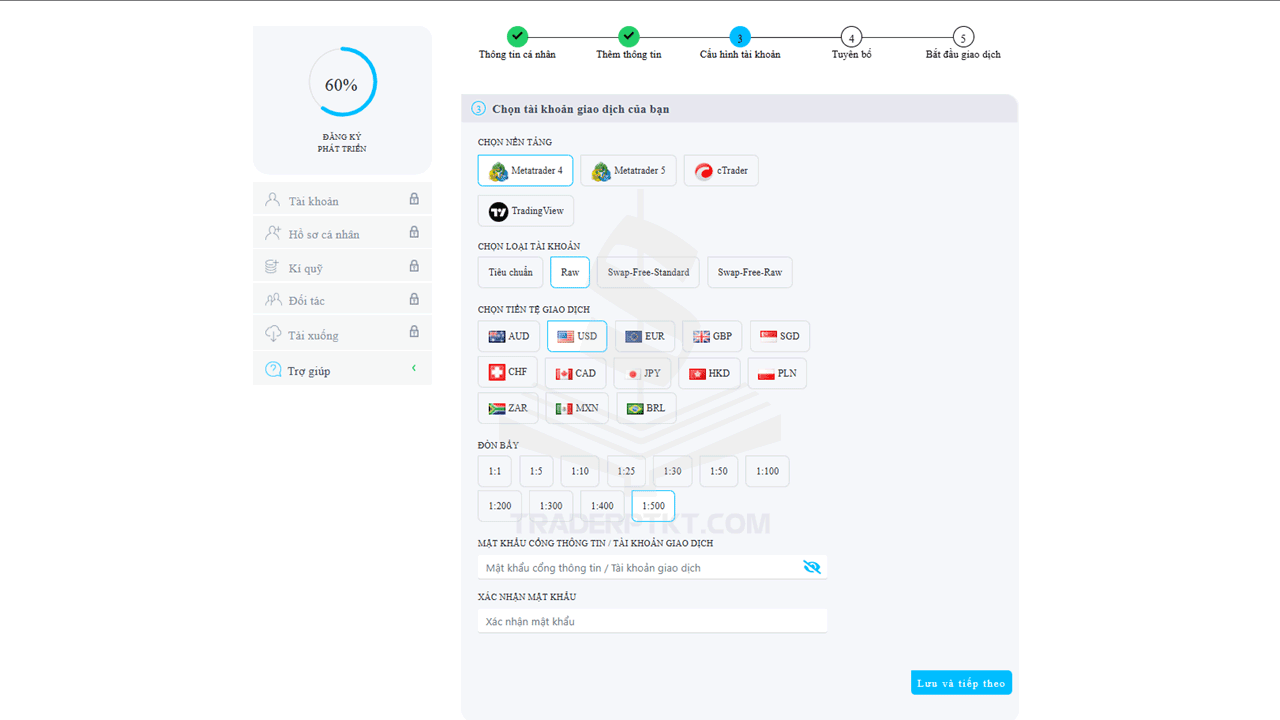The image size is (1280, 720).
Task: Set leverage to 1:25
Action: coord(626,471)
